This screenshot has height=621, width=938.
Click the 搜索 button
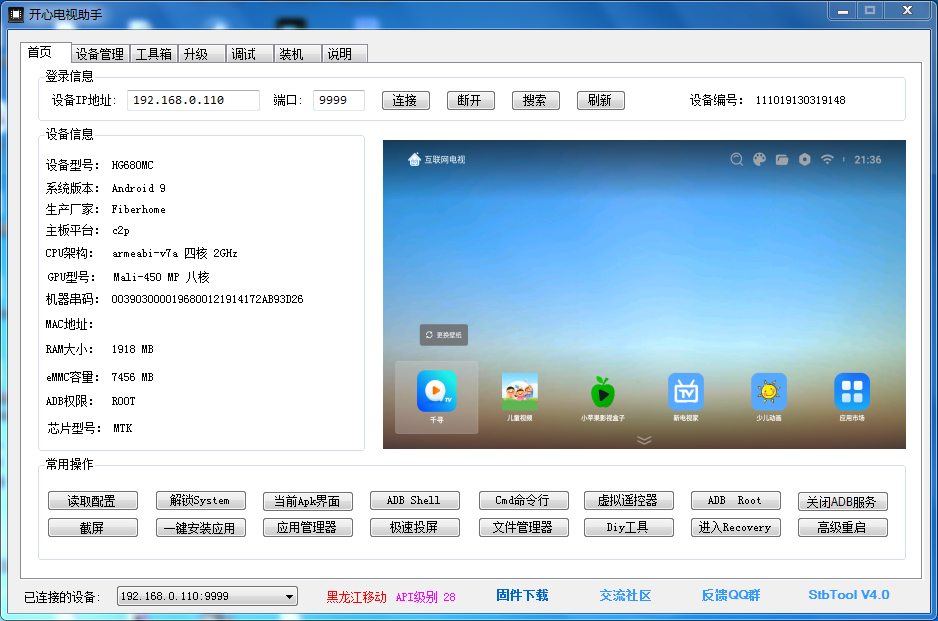click(x=535, y=101)
